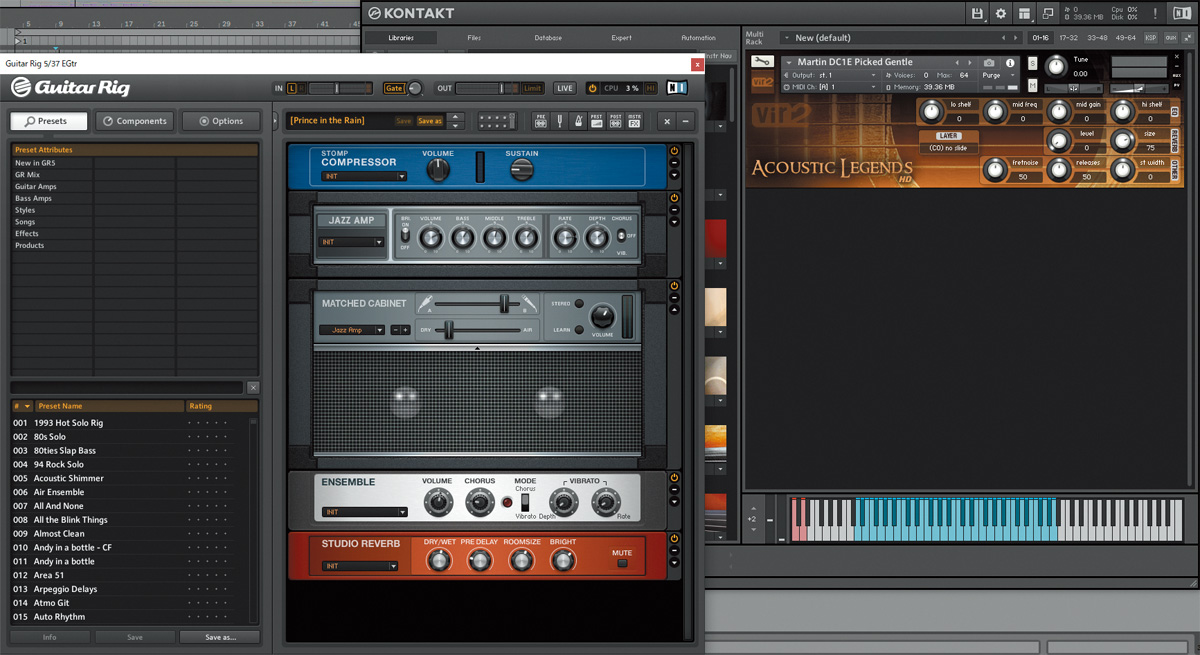Toggle Studio Reverb MUTE button
The height and width of the screenshot is (655, 1200).
[x=622, y=563]
